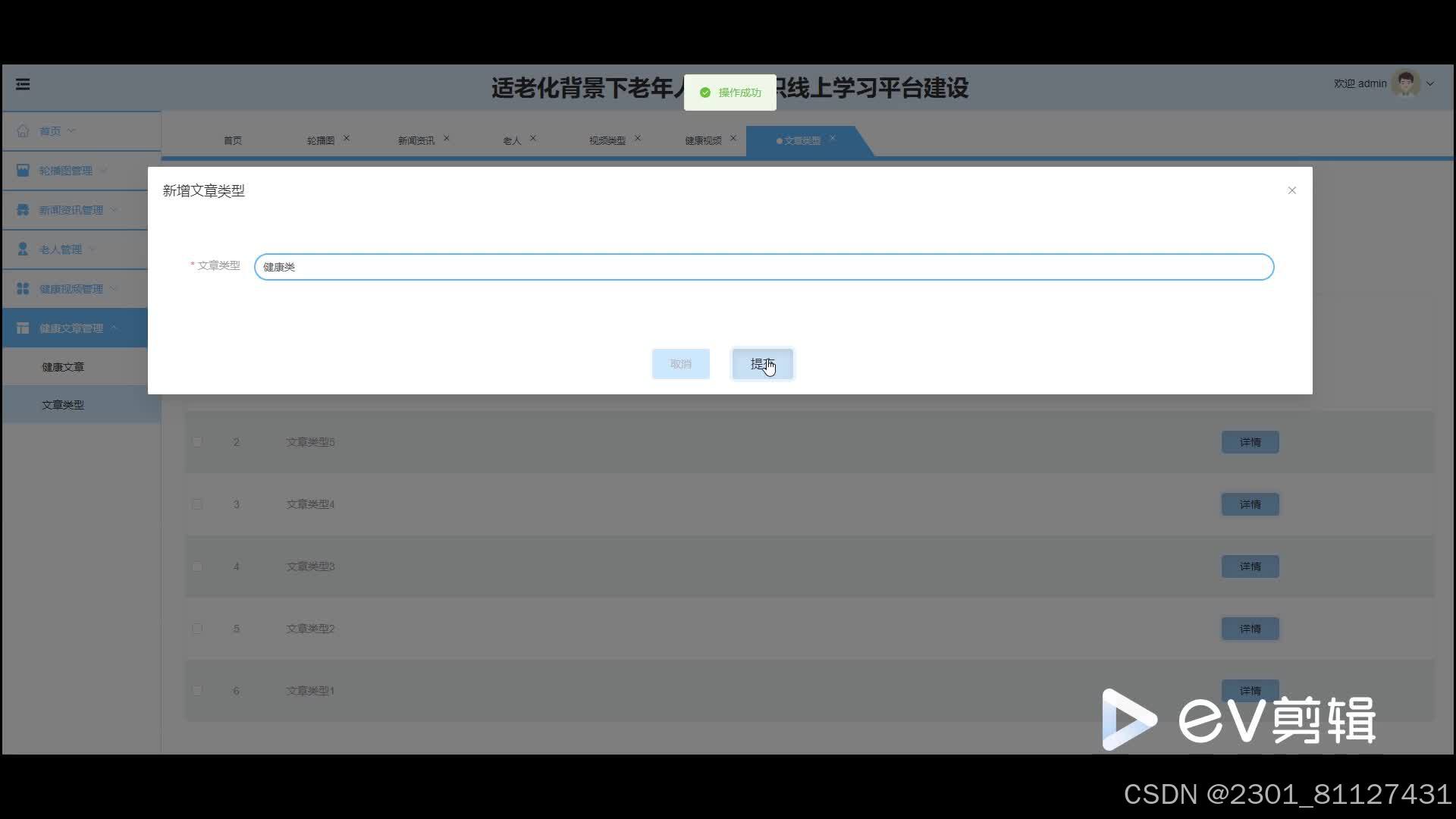1456x819 pixels.
Task: Expand the 轮播图管理 menu chevron
Action: click(104, 171)
